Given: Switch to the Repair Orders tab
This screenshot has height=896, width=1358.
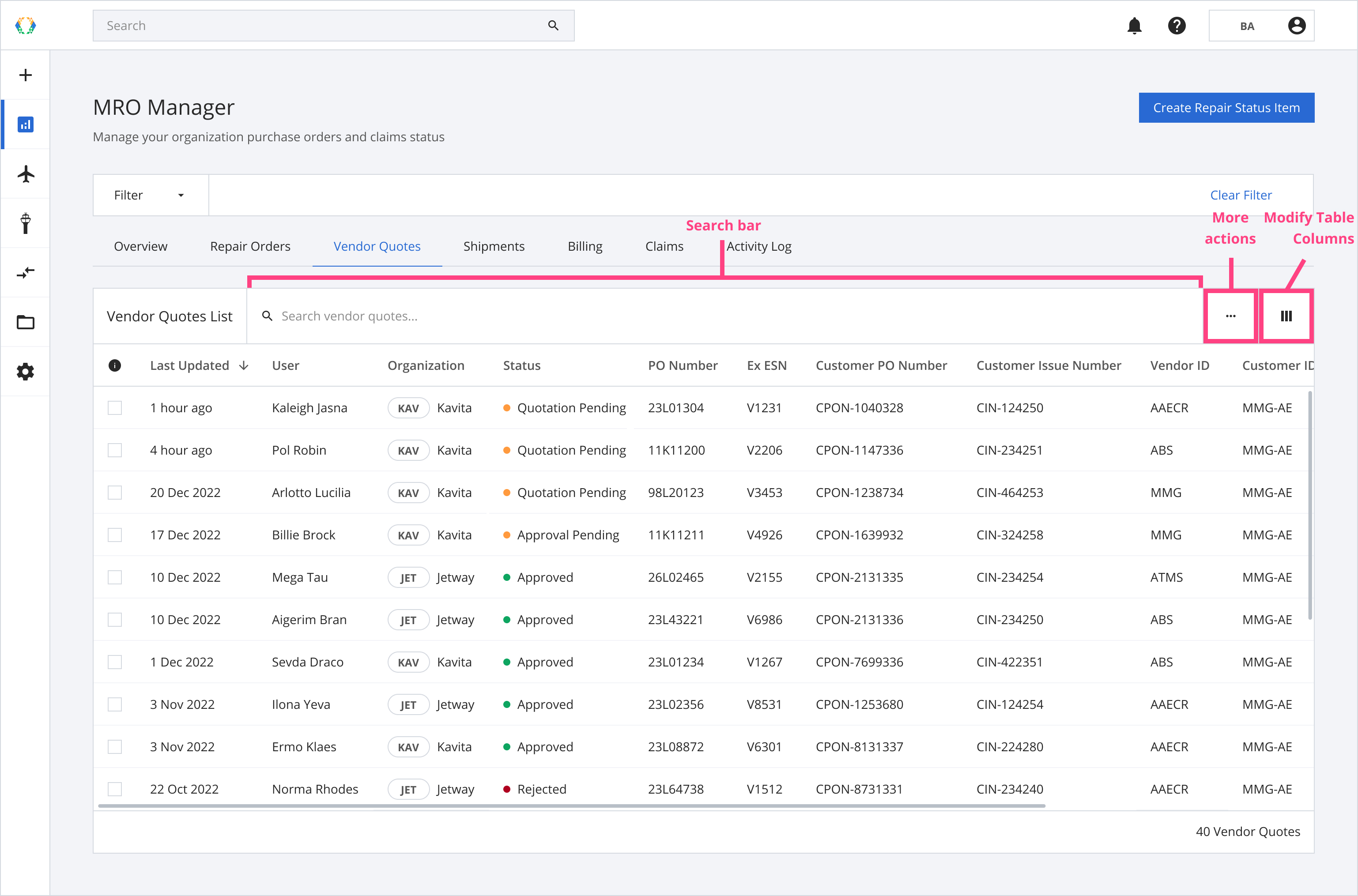Looking at the screenshot, I should pyautogui.click(x=250, y=246).
